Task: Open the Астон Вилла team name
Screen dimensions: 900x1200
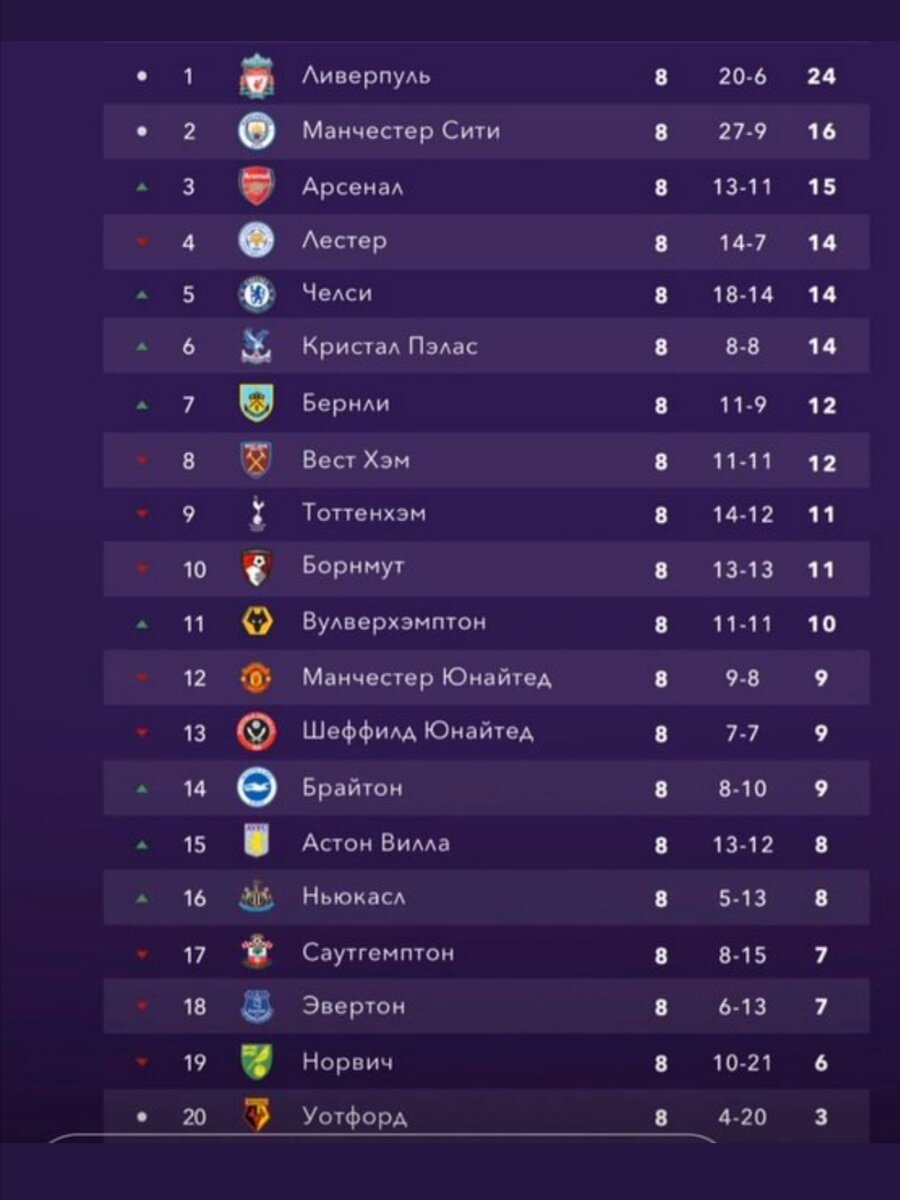Action: pyautogui.click(x=376, y=843)
